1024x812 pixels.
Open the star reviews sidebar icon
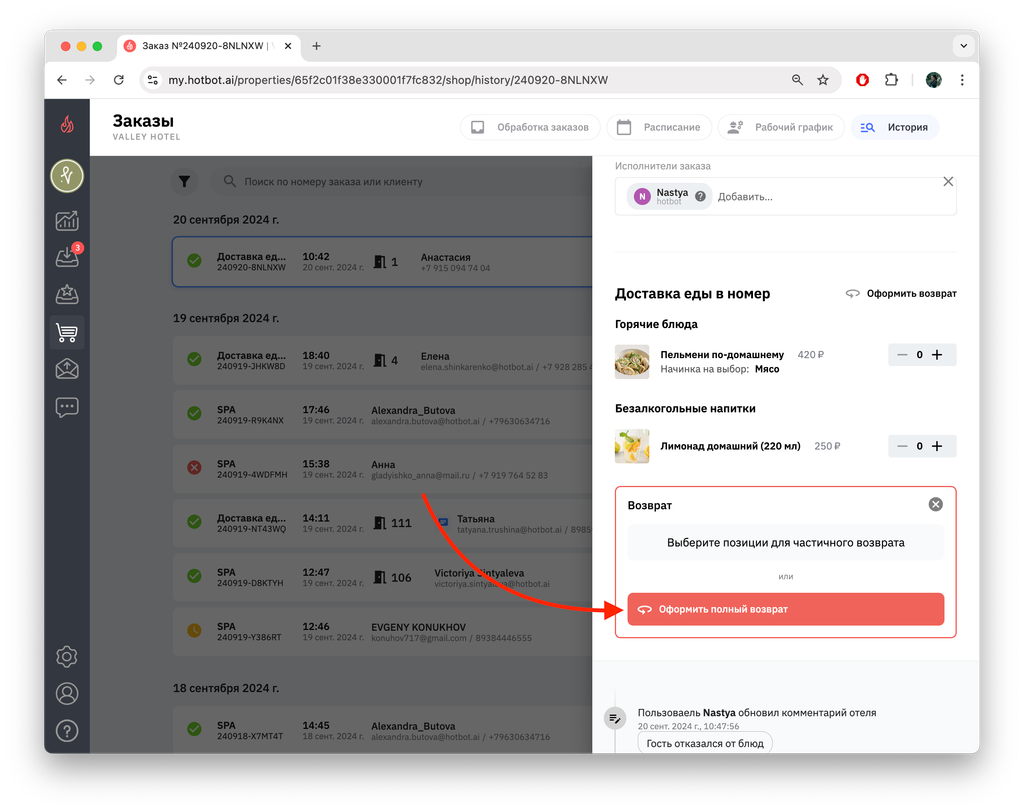coord(67,295)
